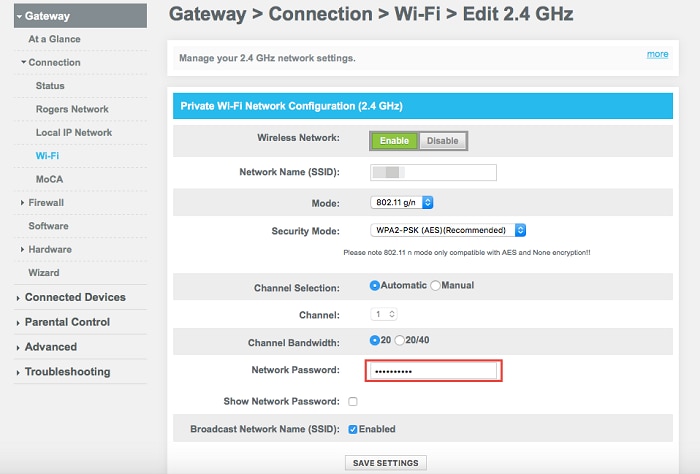The width and height of the screenshot is (700, 474).
Task: Check Show Network Password box
Action: tap(352, 401)
